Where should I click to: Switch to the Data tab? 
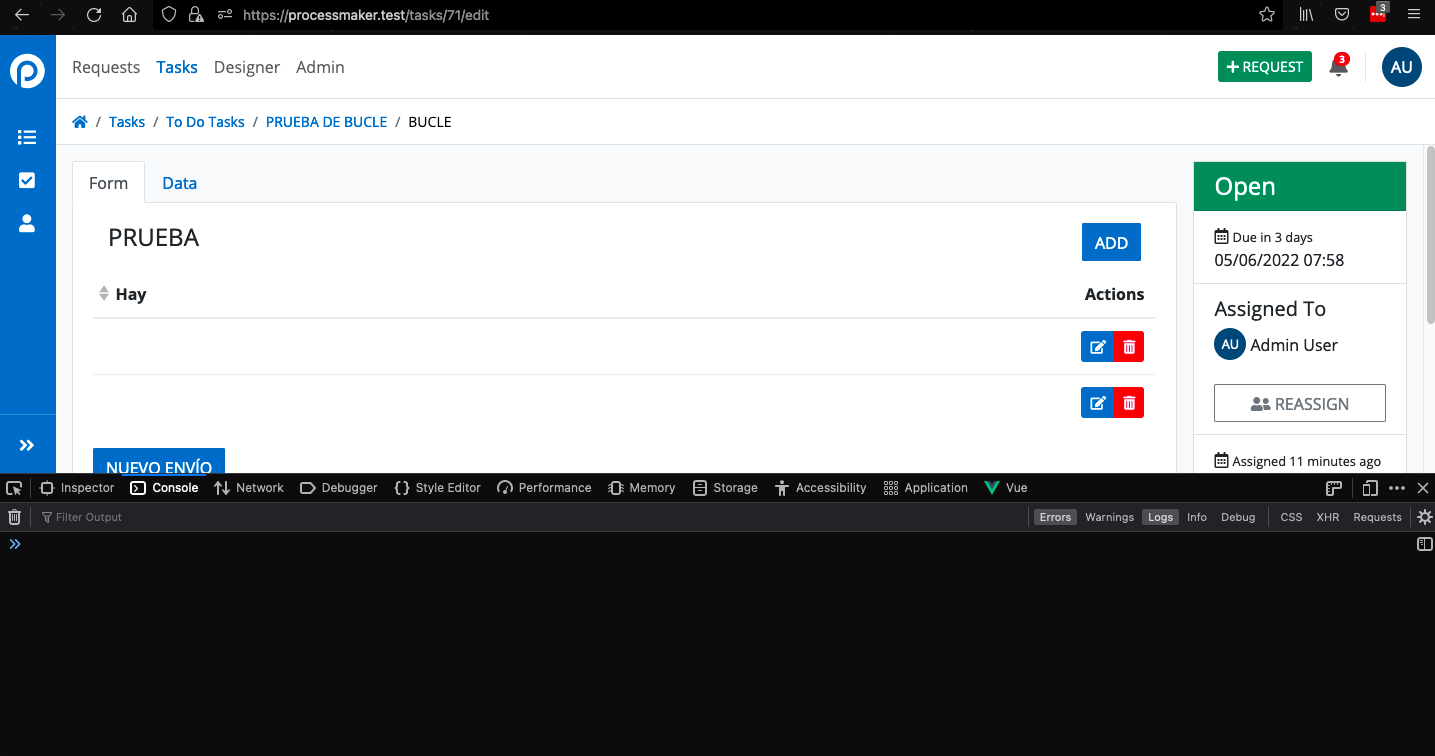pos(179,183)
